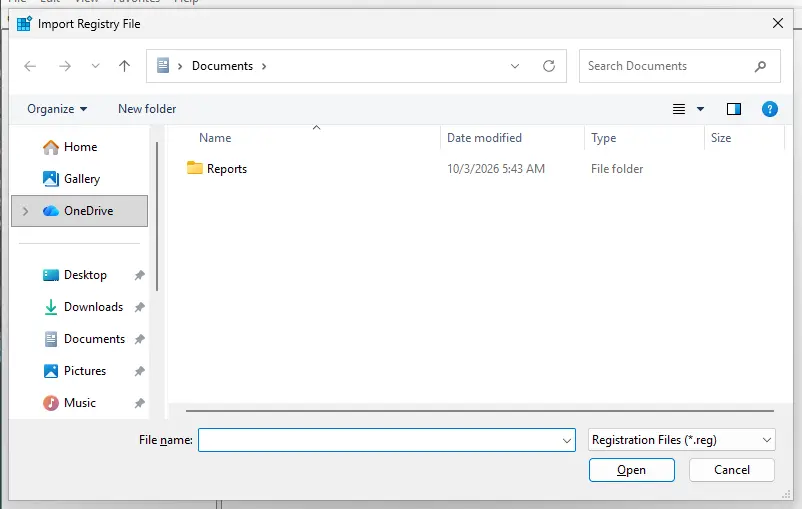The image size is (802, 509).
Task: Click the pin icon beside Music
Action: [x=139, y=403]
